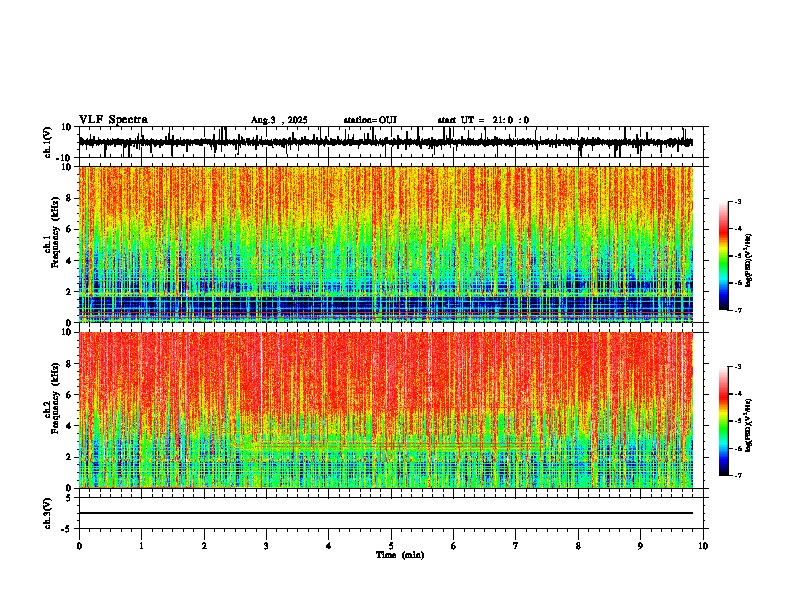Click the ch.1(V) axis label
Viewport: 792px width, 612px height.
48,142
